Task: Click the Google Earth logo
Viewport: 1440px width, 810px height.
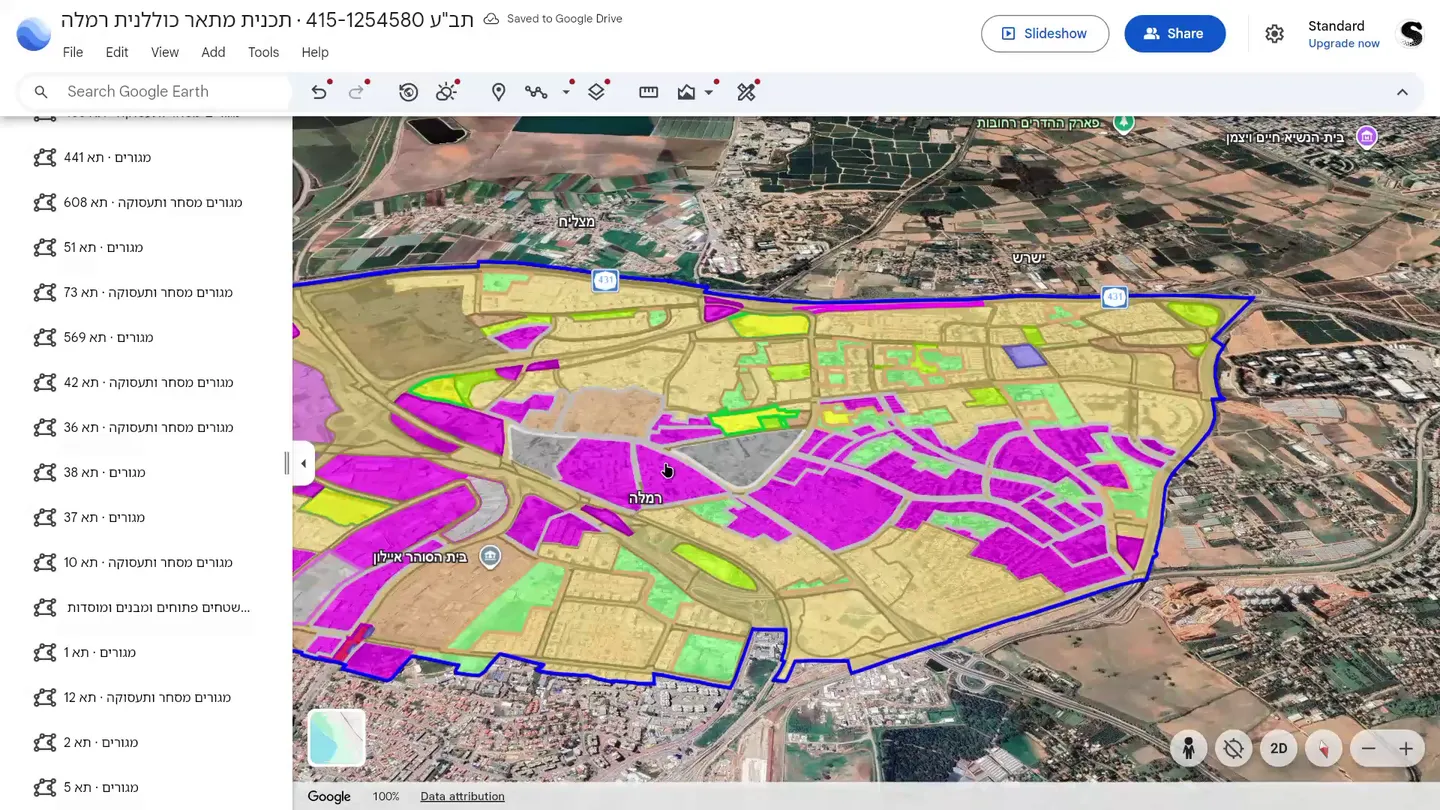Action: [x=34, y=34]
